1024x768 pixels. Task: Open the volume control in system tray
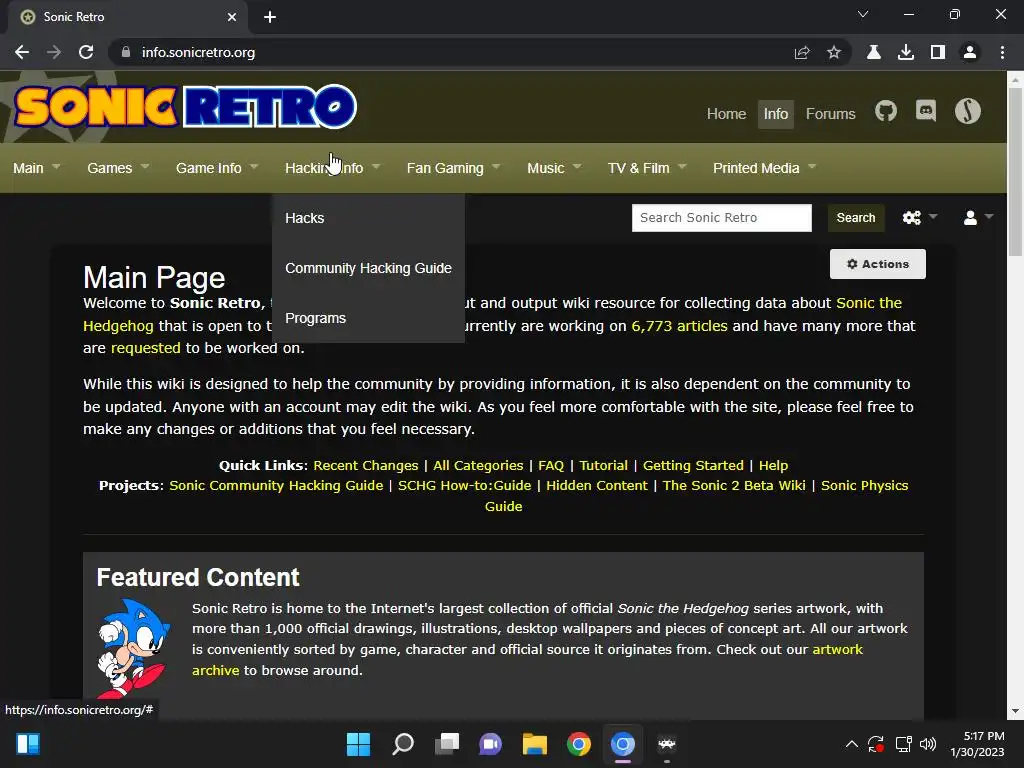[x=928, y=744]
